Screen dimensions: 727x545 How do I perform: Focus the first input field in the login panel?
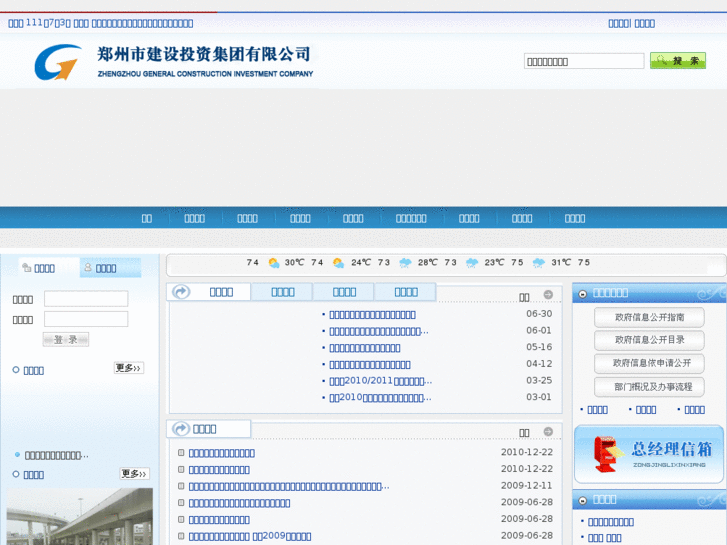86,299
